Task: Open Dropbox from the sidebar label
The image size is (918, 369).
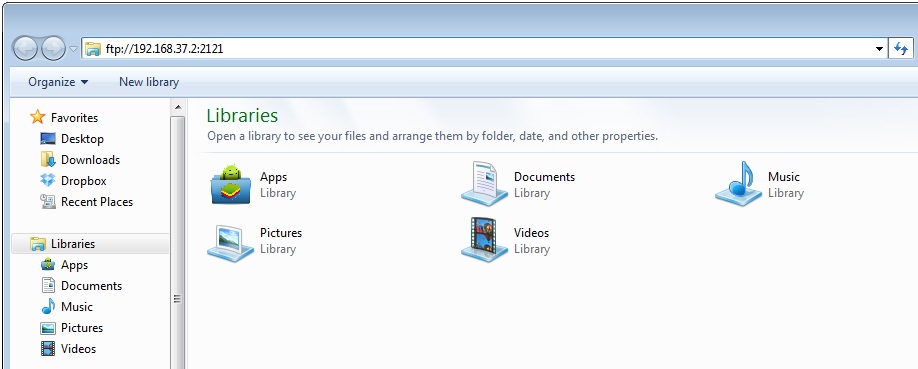Action: (x=84, y=181)
